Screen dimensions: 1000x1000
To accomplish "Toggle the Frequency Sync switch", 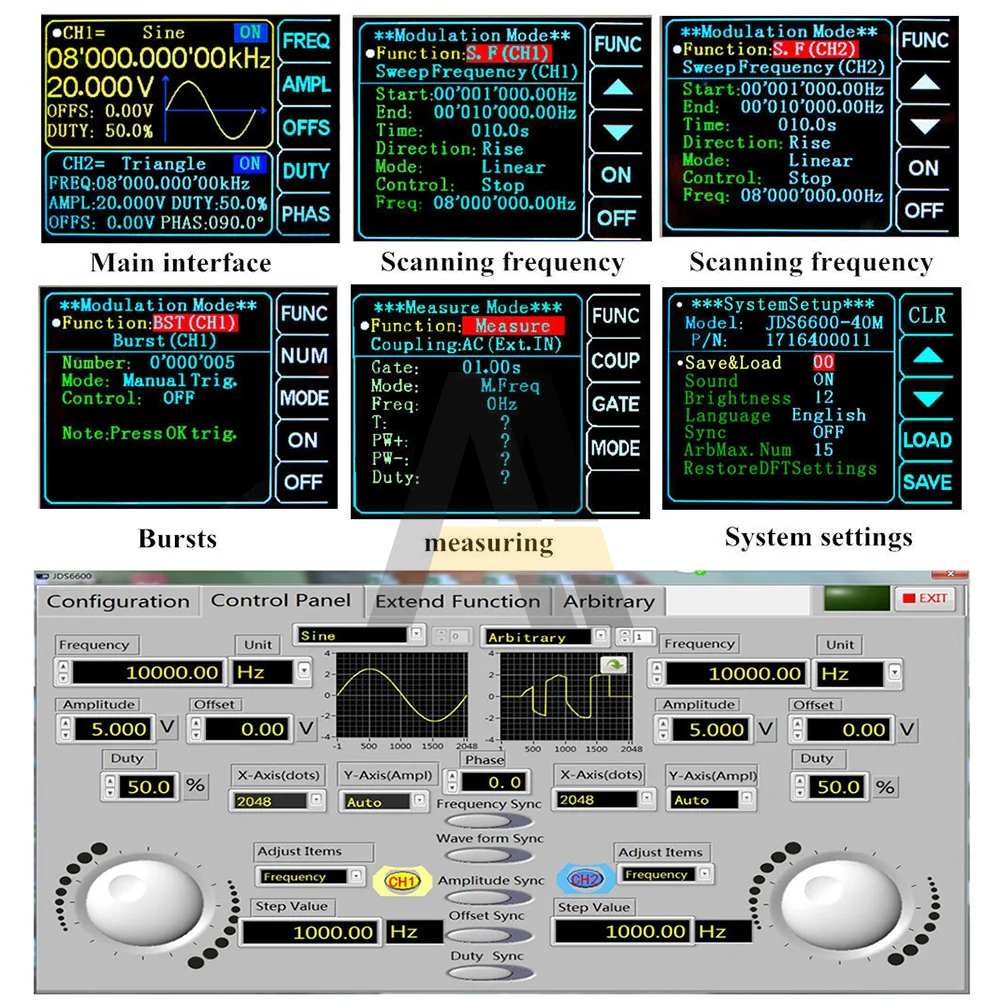I will coord(489,821).
